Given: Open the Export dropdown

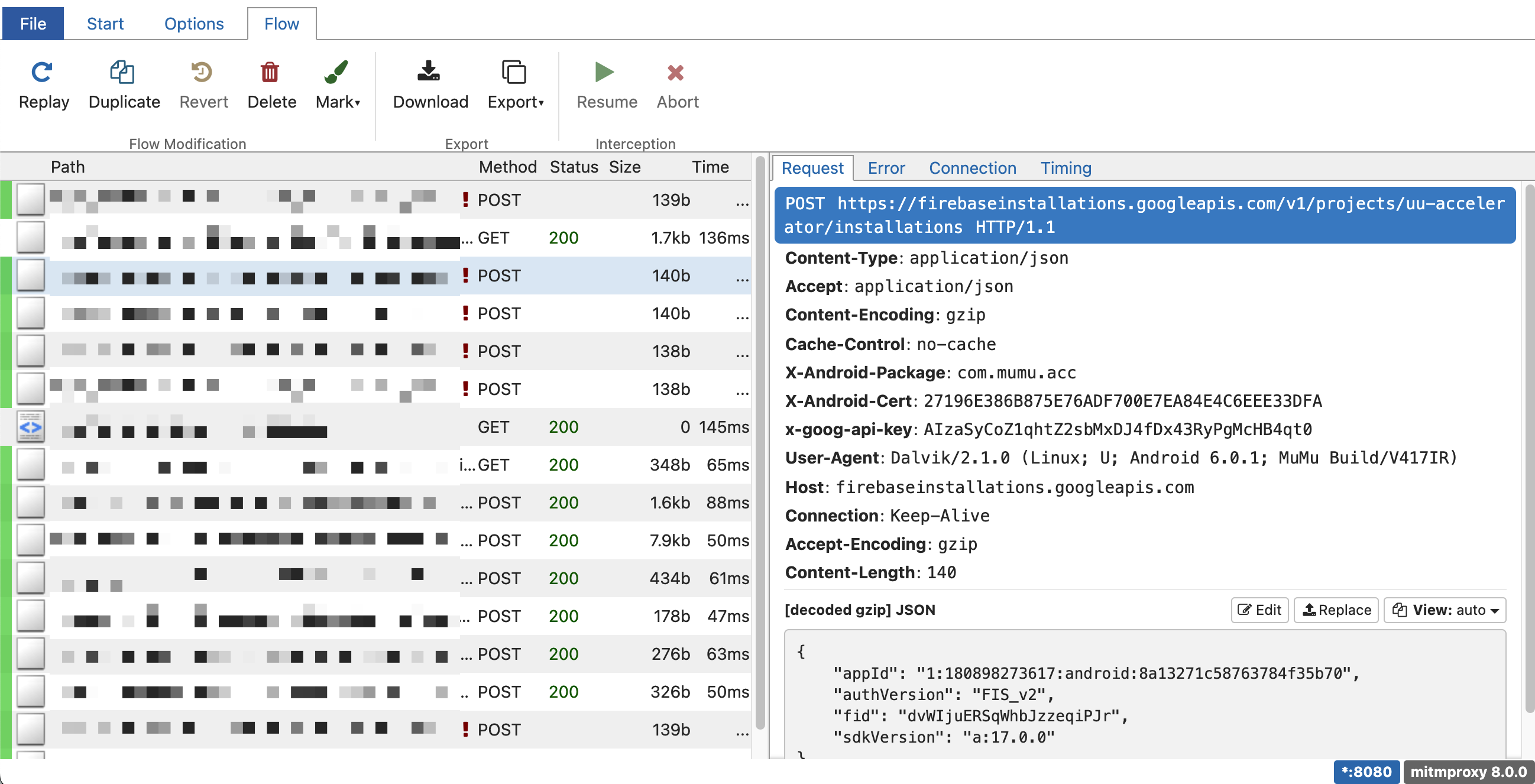Looking at the screenshot, I should tap(515, 86).
